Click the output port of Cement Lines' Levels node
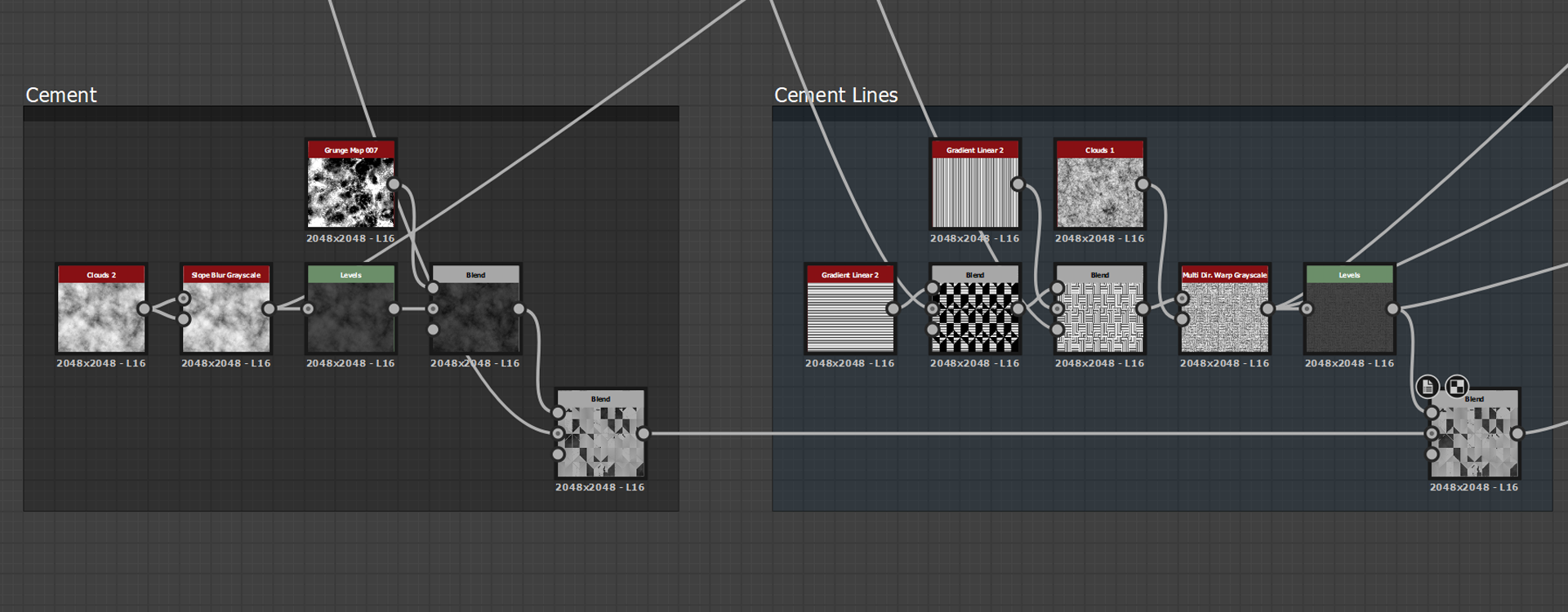 (1392, 309)
